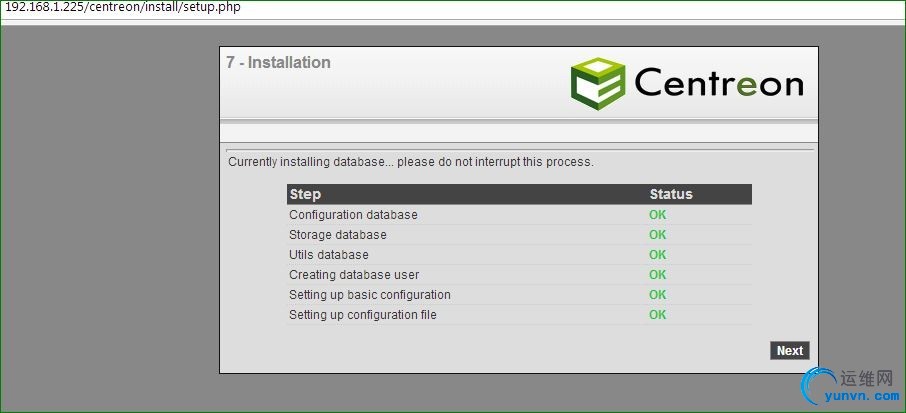The height and width of the screenshot is (413, 906).
Task: Click the 'Currently installing database' message
Action: 410,162
